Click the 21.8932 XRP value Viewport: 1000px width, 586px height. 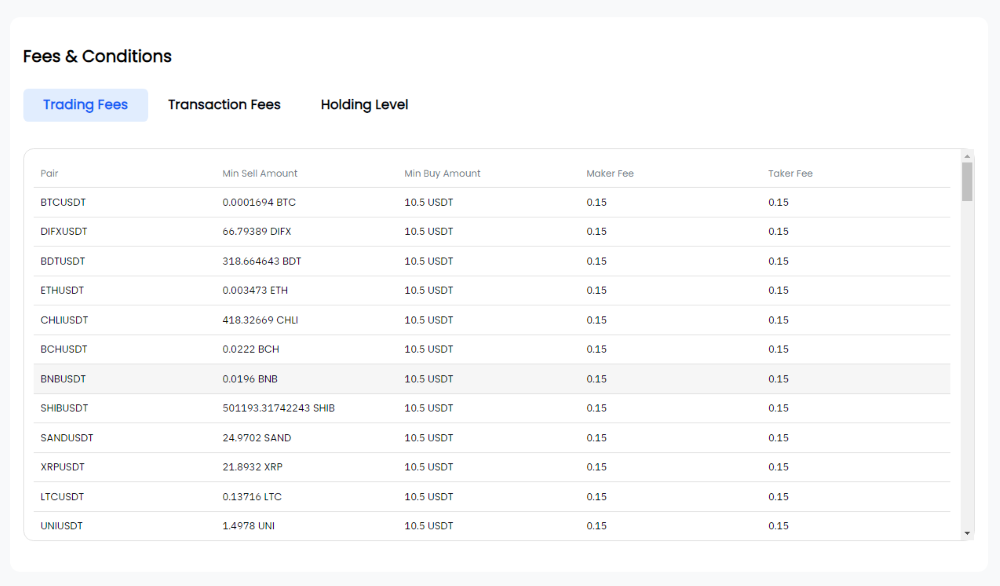click(x=253, y=467)
